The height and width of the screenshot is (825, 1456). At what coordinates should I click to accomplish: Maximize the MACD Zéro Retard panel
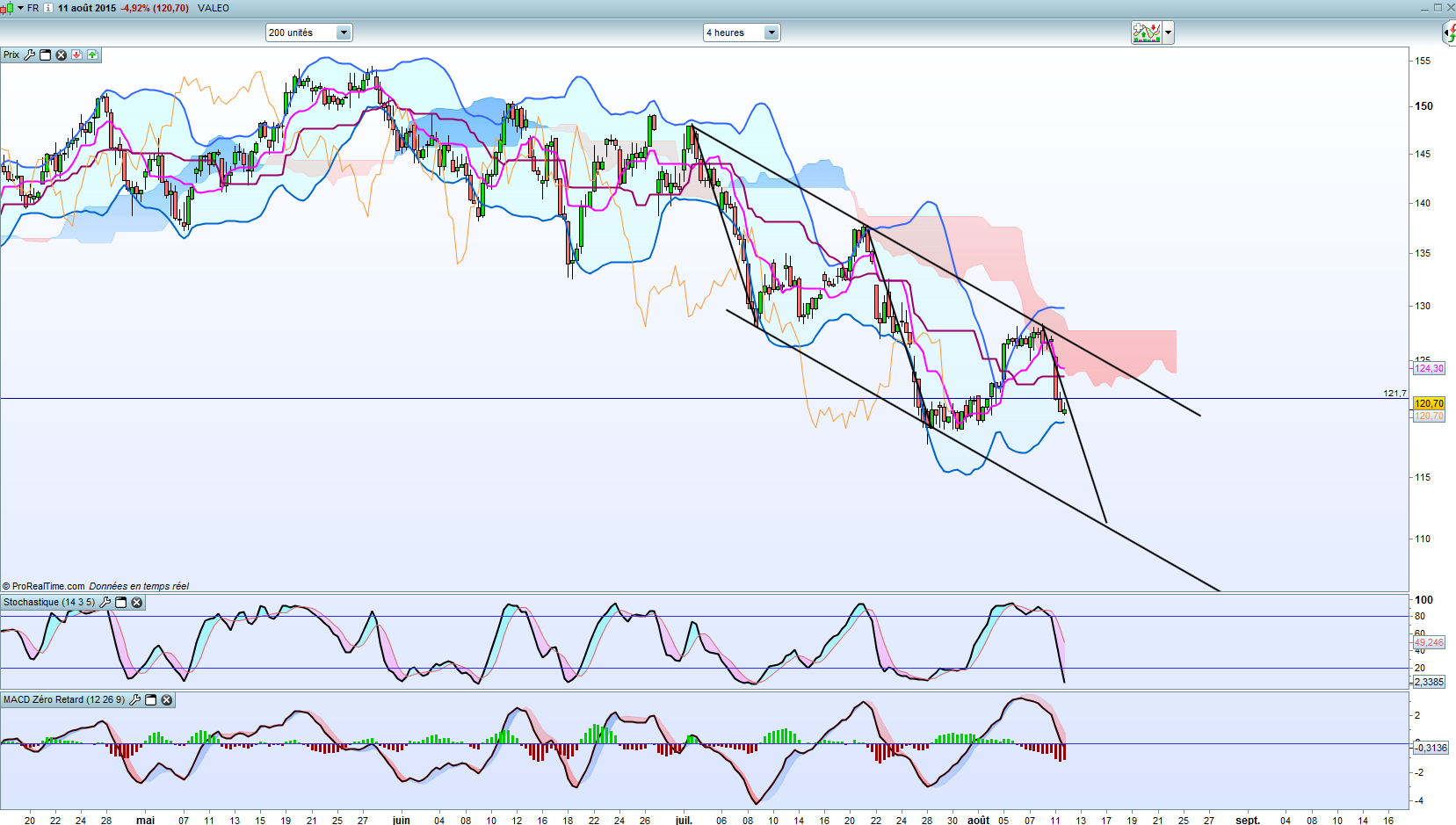150,700
